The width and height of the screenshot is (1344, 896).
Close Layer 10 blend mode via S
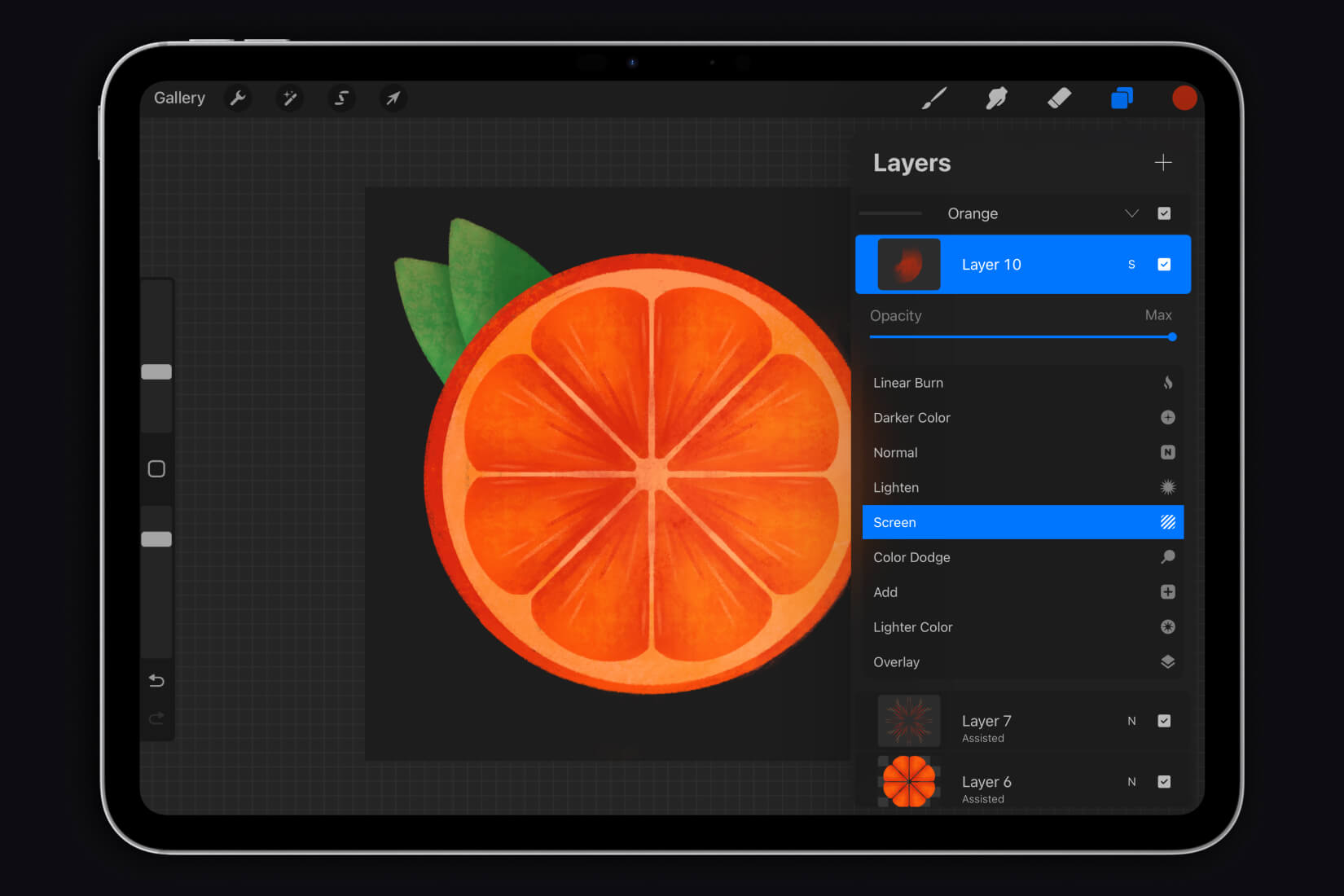1131,265
